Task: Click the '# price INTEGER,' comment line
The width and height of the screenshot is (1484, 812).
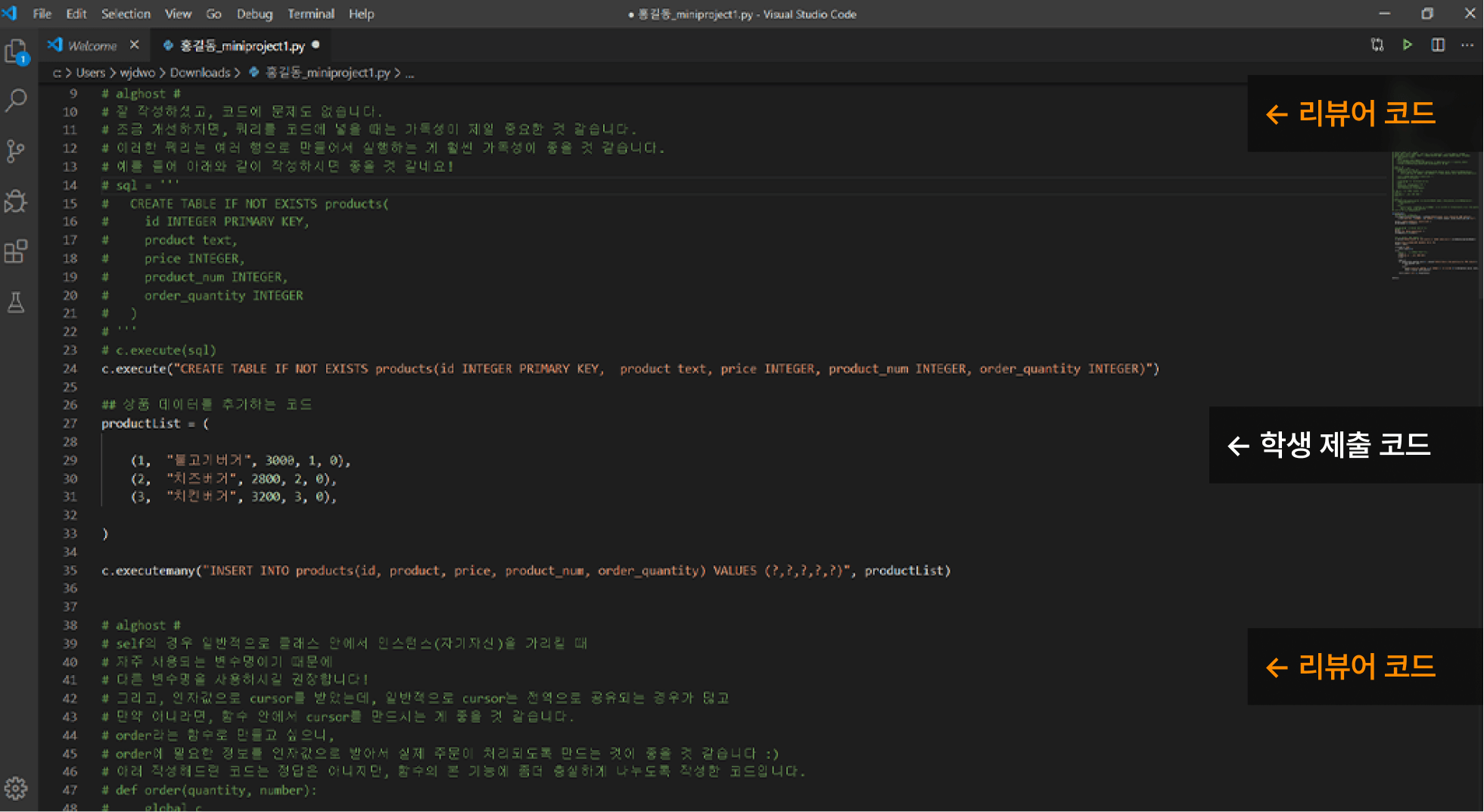Action: 173,259
